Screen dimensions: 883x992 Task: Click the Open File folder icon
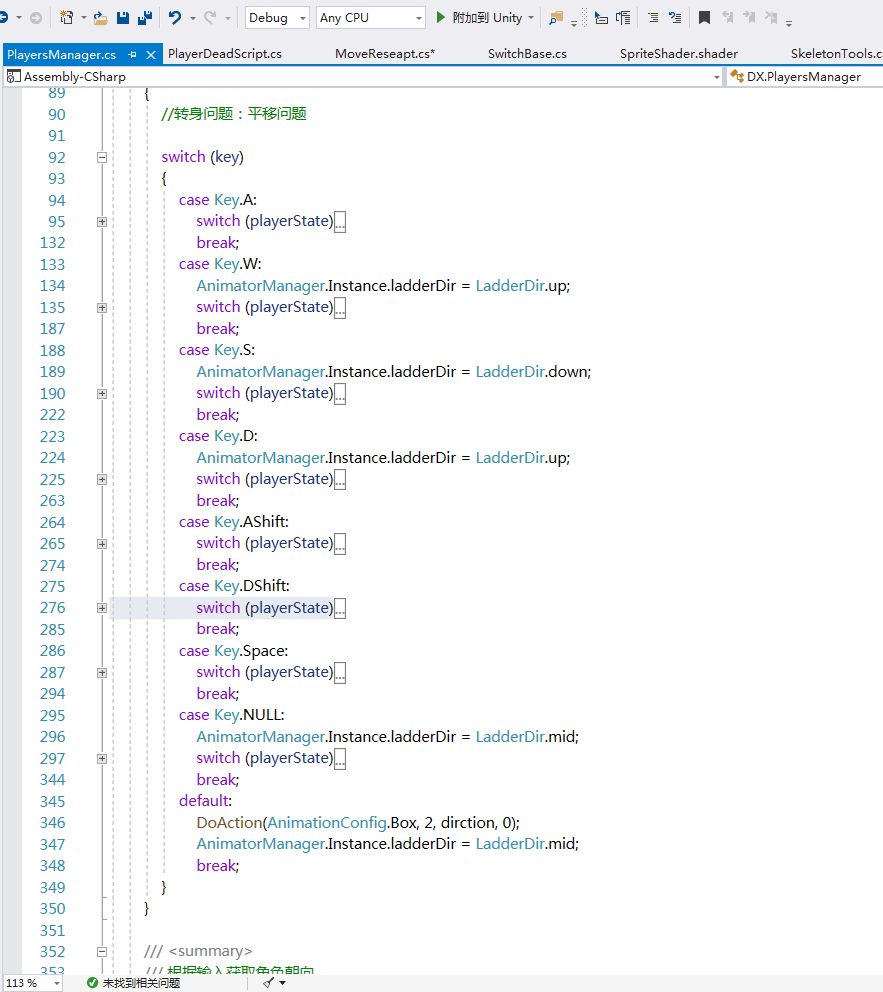coord(101,18)
